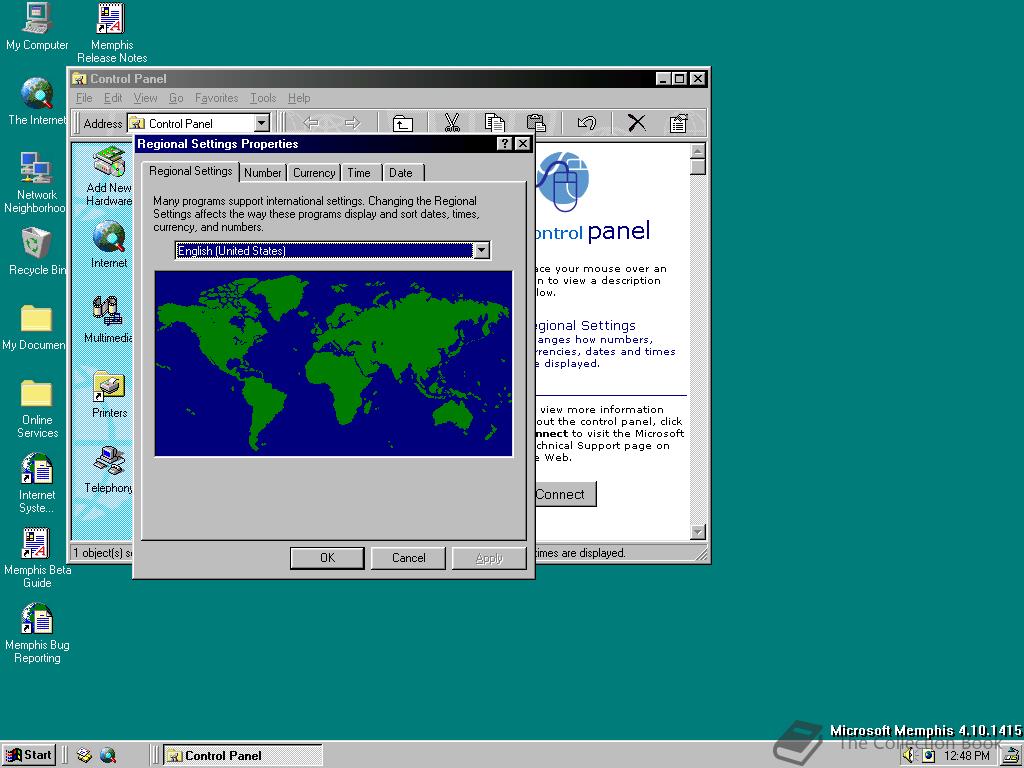Image resolution: width=1024 pixels, height=768 pixels.
Task: Close the Regional Settings Properties dialog
Action: pos(522,144)
